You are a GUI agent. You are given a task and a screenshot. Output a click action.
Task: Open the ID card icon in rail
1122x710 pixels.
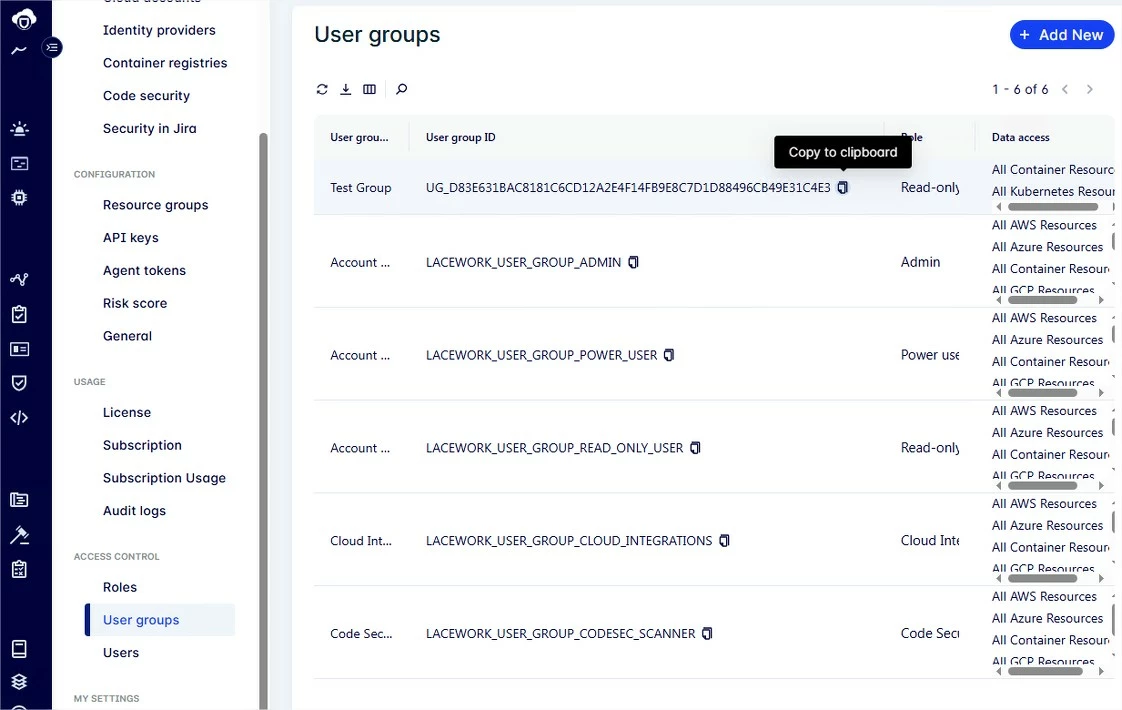(19, 349)
